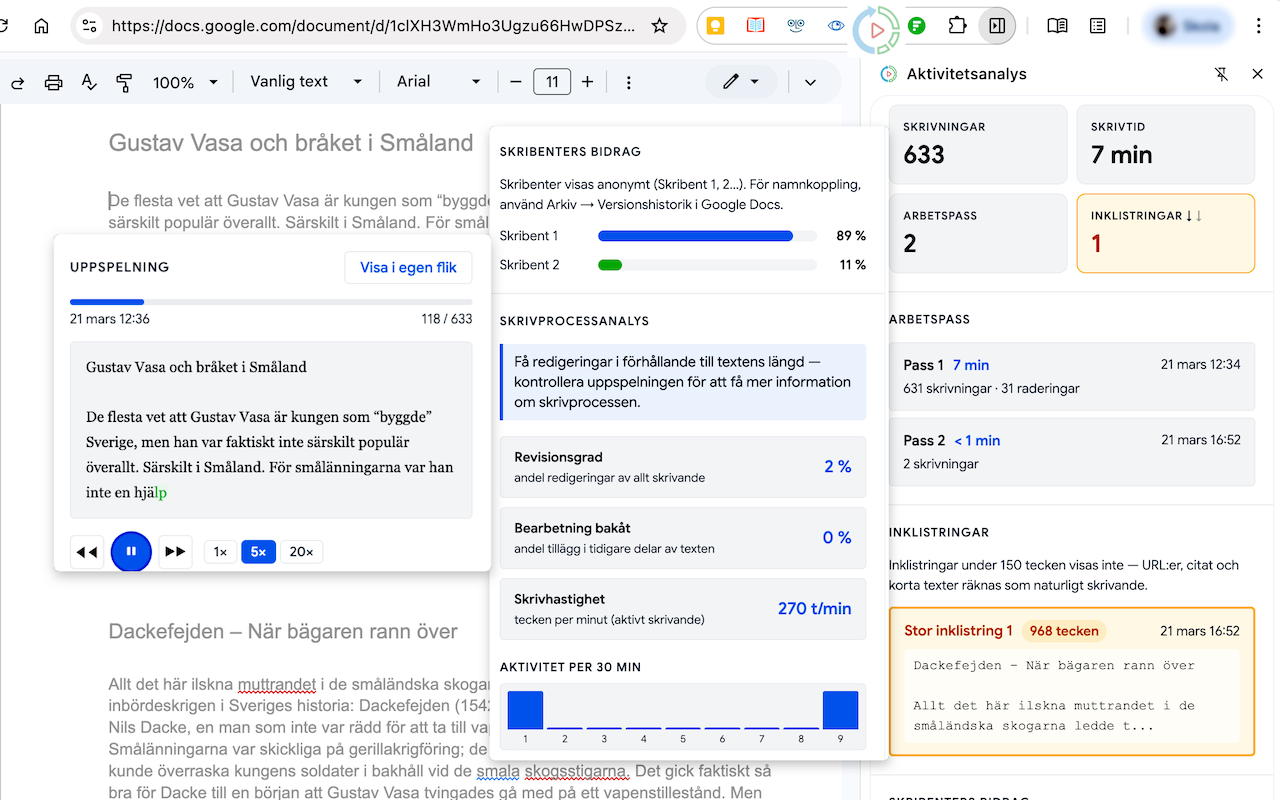Open the browser home page

[41, 26]
